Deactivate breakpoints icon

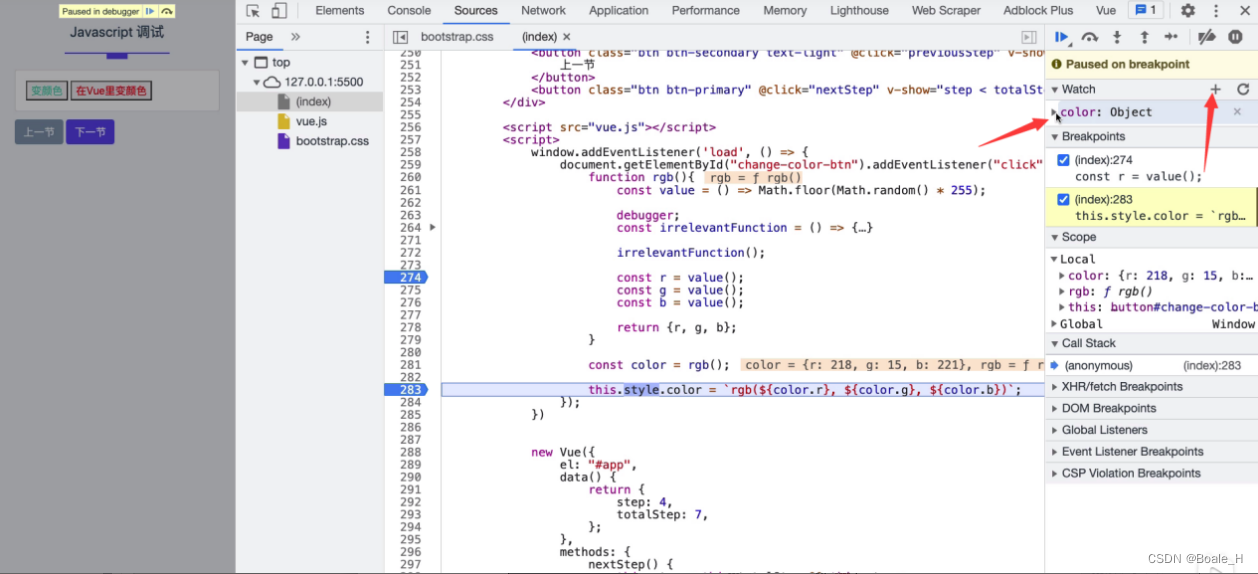point(1207,37)
